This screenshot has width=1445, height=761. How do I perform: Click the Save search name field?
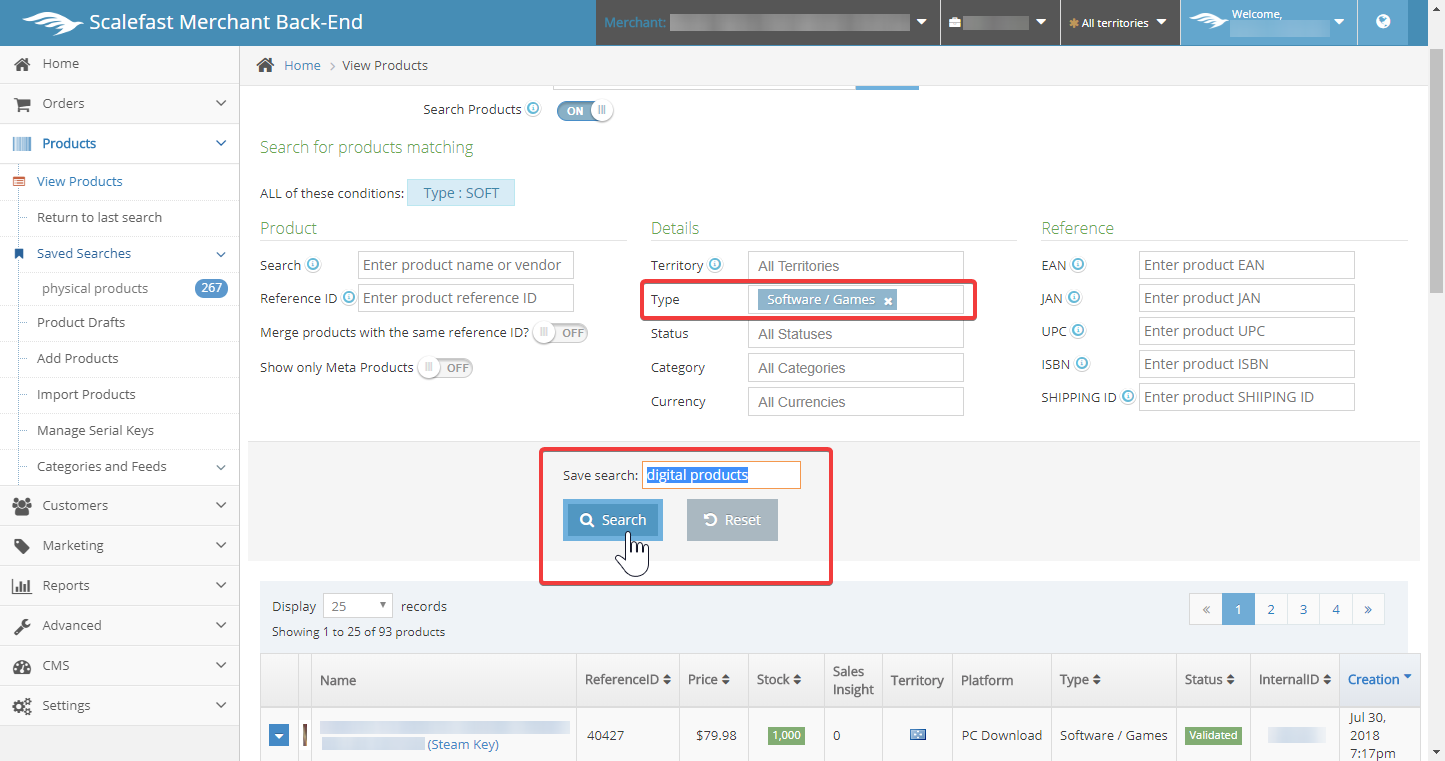tap(721, 475)
